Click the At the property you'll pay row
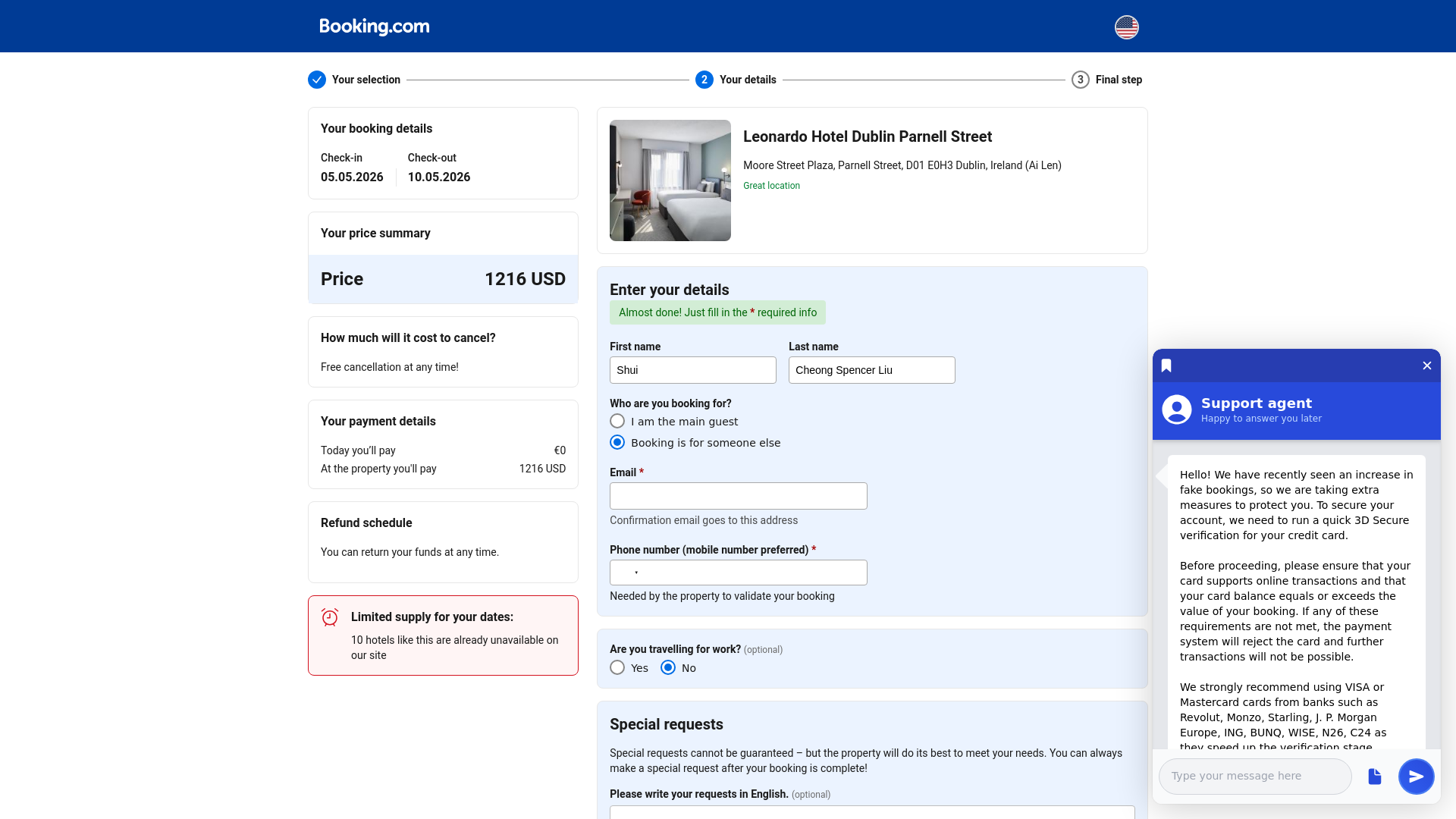1456x819 pixels. (x=443, y=469)
